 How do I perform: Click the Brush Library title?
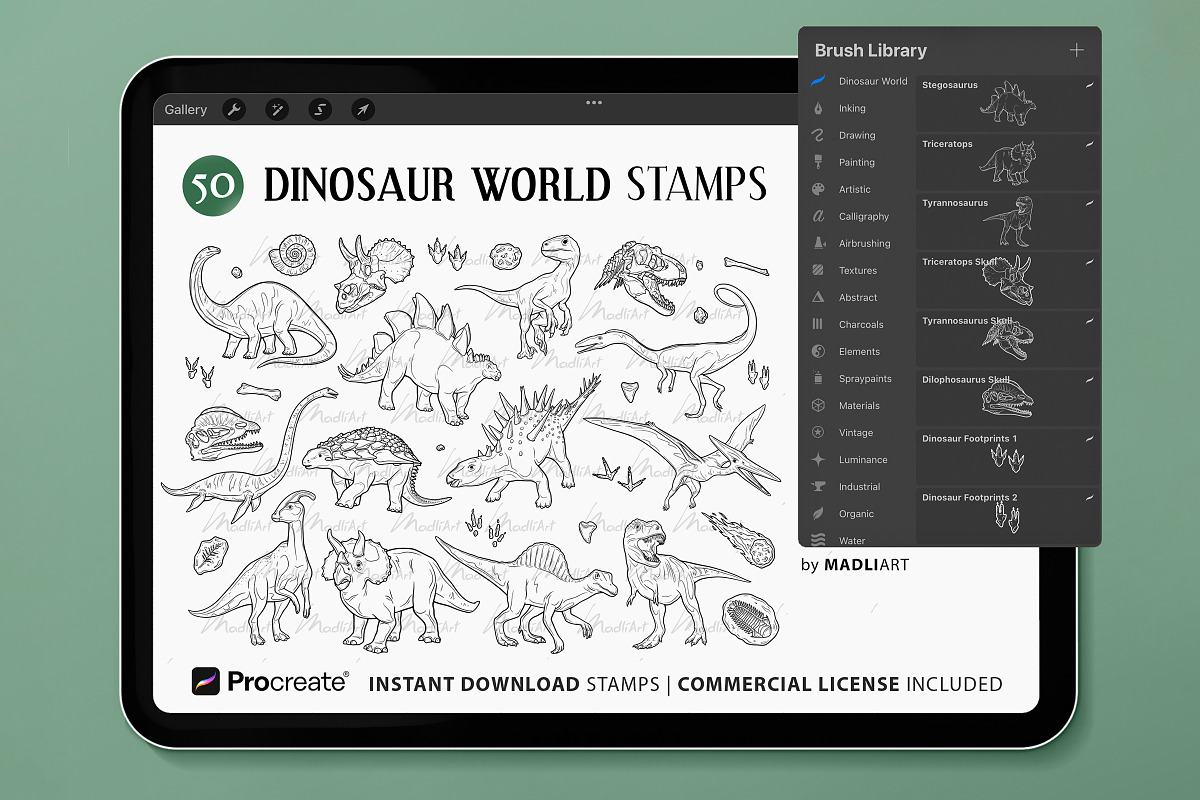coord(870,50)
